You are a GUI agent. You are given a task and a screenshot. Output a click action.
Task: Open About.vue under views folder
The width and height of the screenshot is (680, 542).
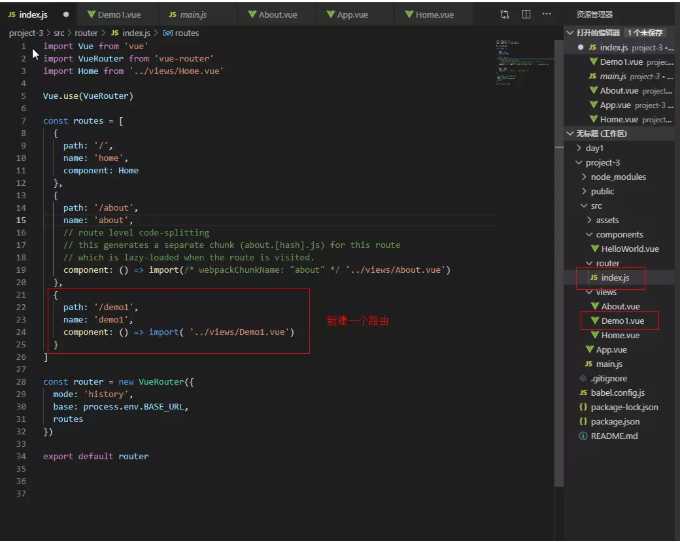pyautogui.click(x=620, y=307)
